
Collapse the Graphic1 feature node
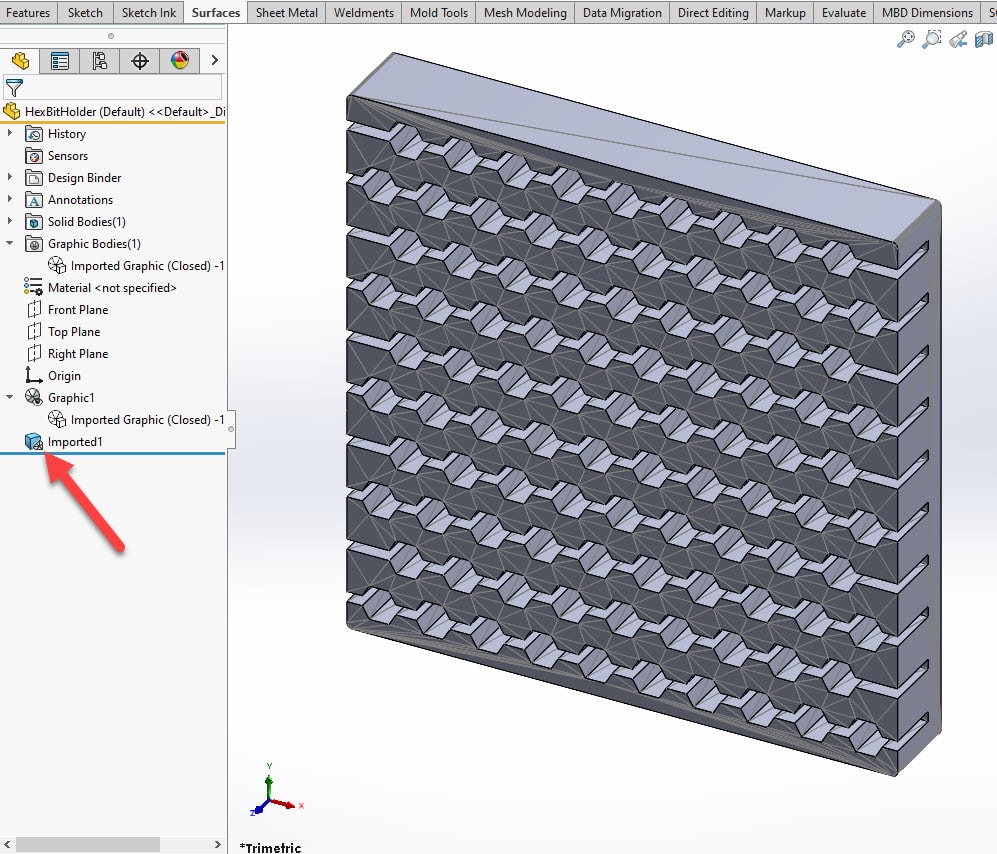pyautogui.click(x=10, y=397)
